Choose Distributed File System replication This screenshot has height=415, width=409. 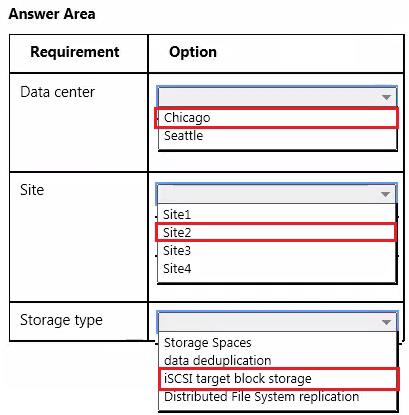click(x=262, y=397)
